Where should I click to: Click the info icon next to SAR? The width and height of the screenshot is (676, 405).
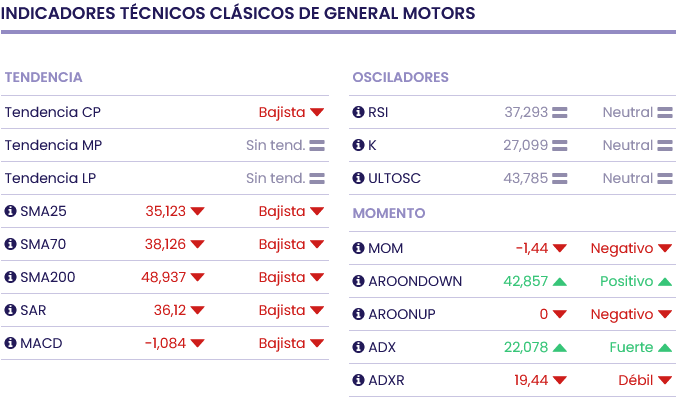pos(11,310)
